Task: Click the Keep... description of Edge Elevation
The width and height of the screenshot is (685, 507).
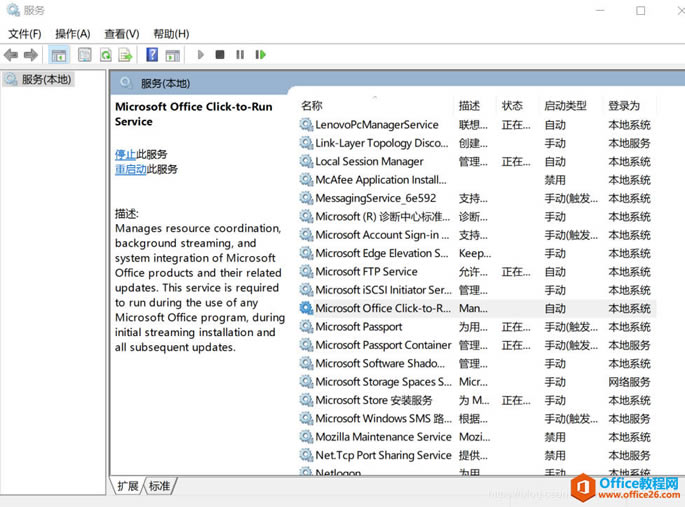Action: click(x=475, y=253)
